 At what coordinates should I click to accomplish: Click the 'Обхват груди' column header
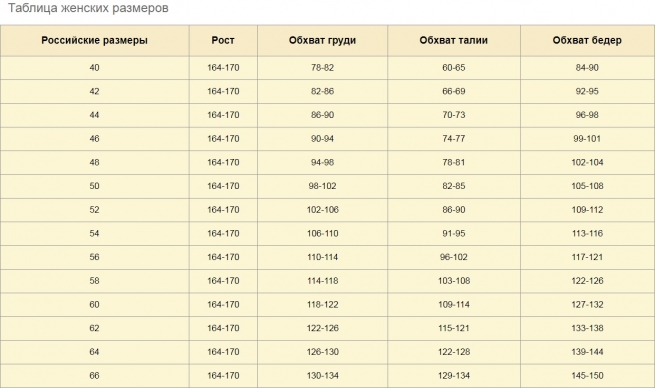pyautogui.click(x=322, y=41)
